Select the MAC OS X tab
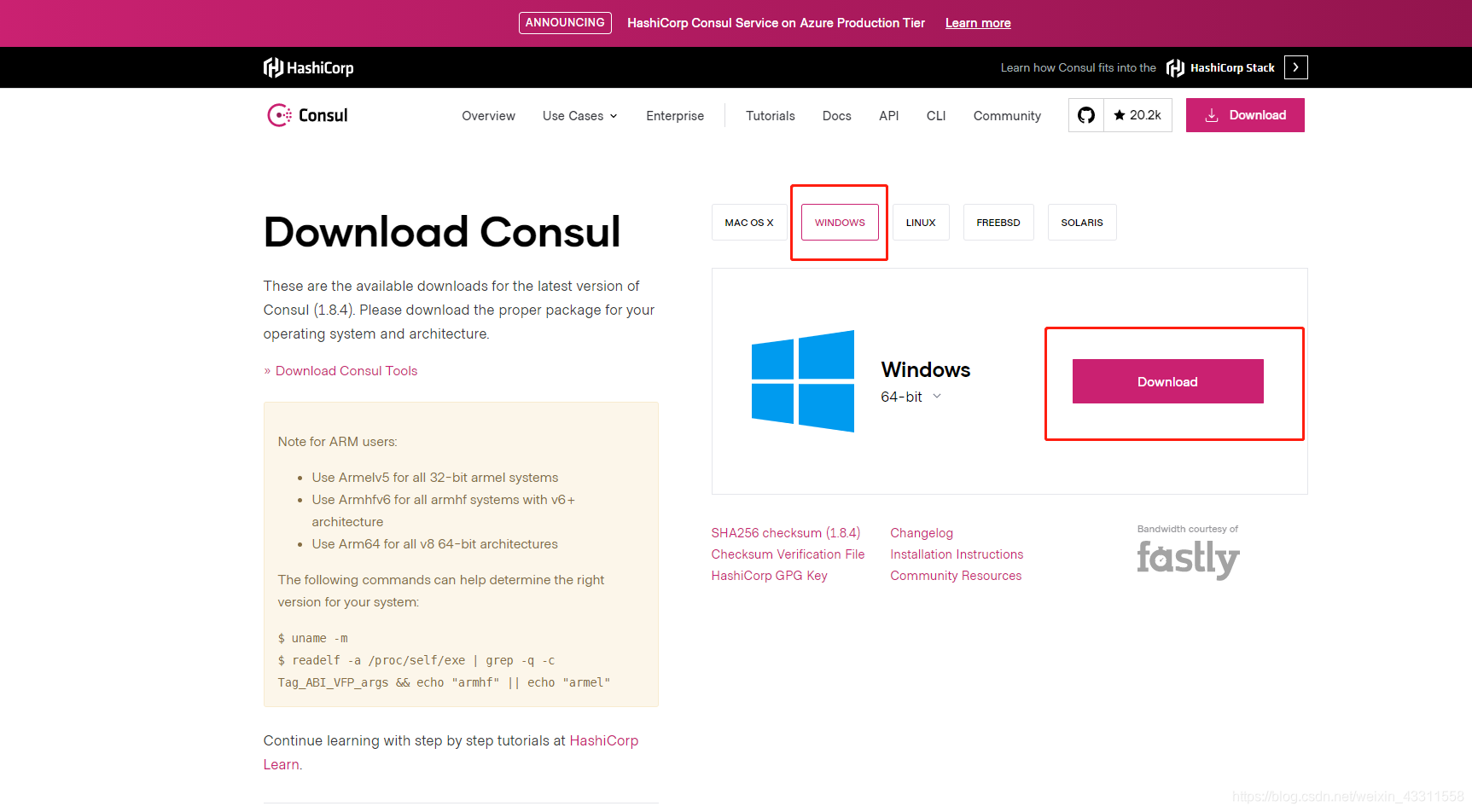1472x812 pixels. tap(749, 223)
